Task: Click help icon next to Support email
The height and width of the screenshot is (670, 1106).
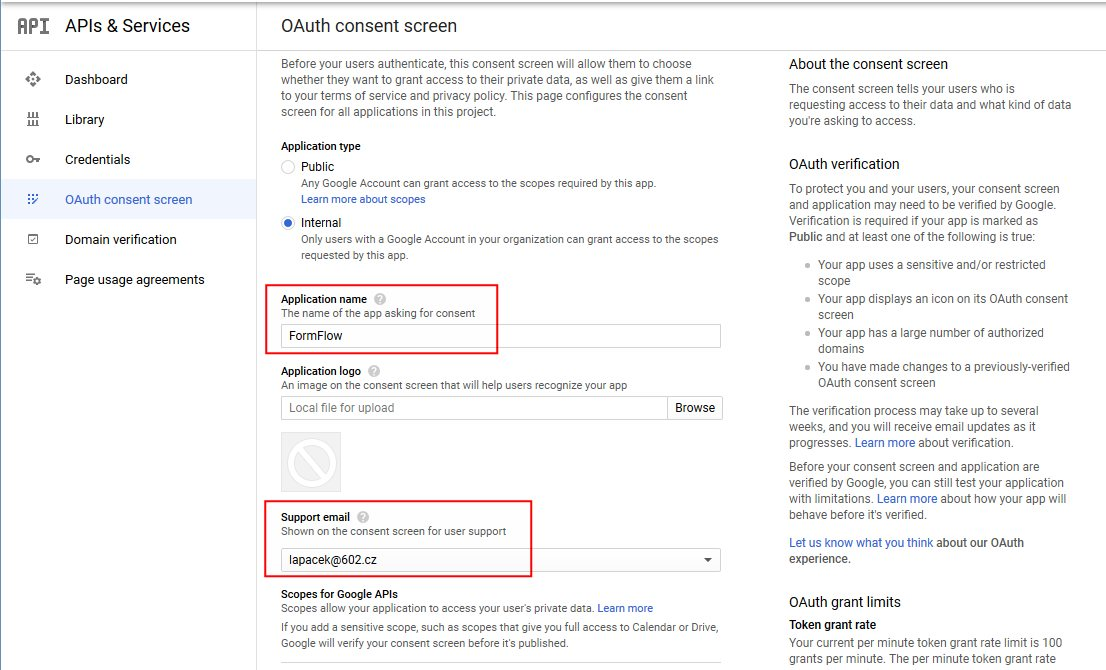Action: (x=363, y=517)
